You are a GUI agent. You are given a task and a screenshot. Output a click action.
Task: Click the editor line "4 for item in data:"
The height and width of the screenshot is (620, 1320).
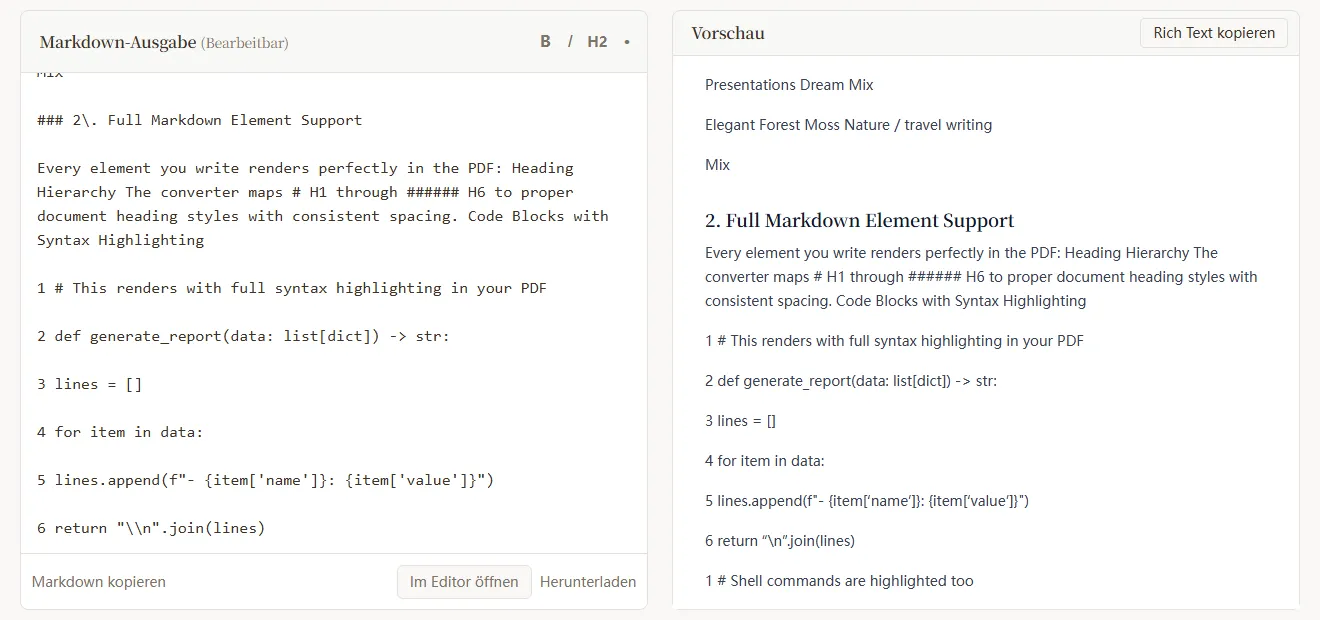coord(120,432)
